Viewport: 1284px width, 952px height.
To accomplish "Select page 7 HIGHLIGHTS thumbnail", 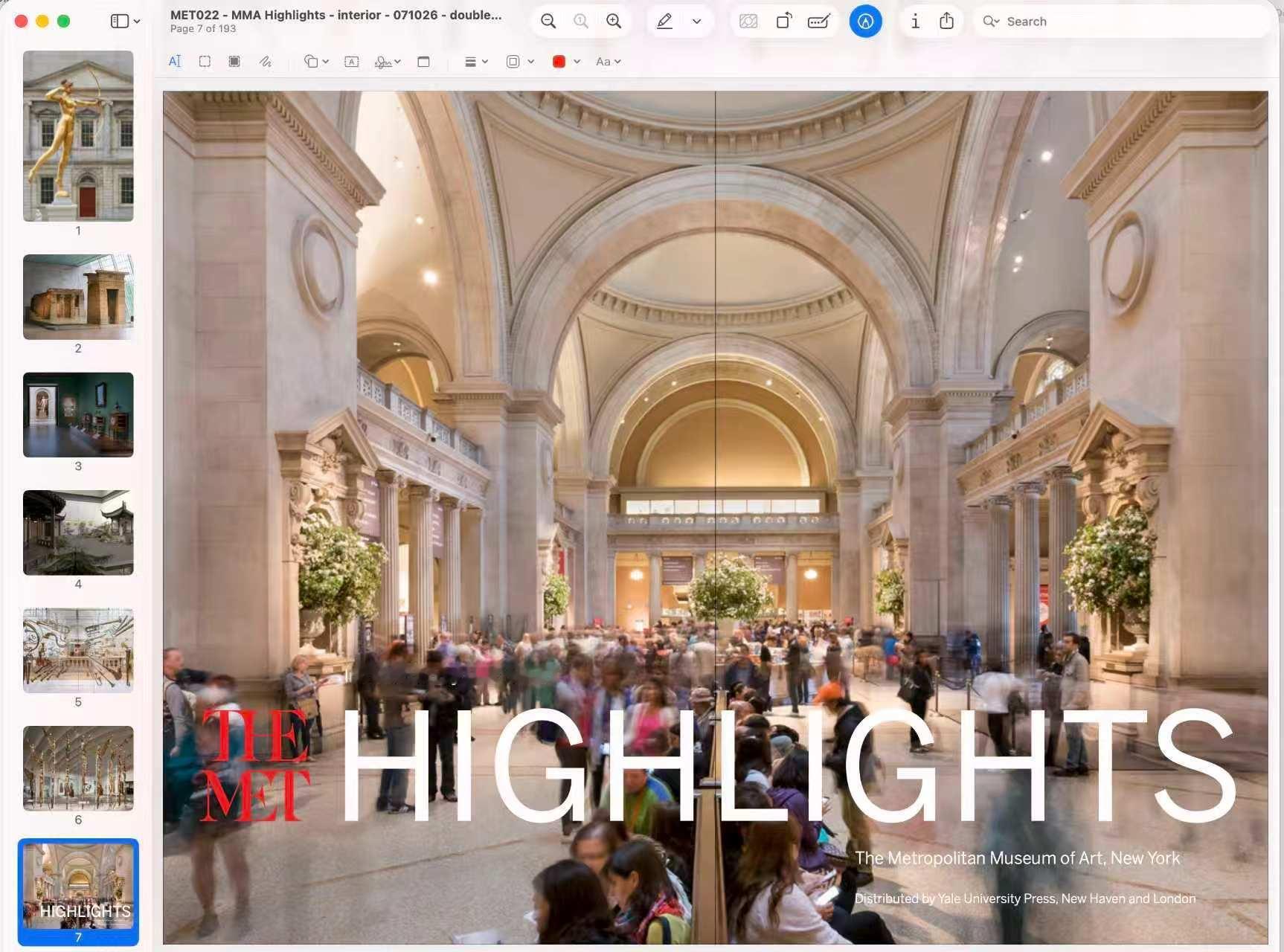I will [78, 887].
